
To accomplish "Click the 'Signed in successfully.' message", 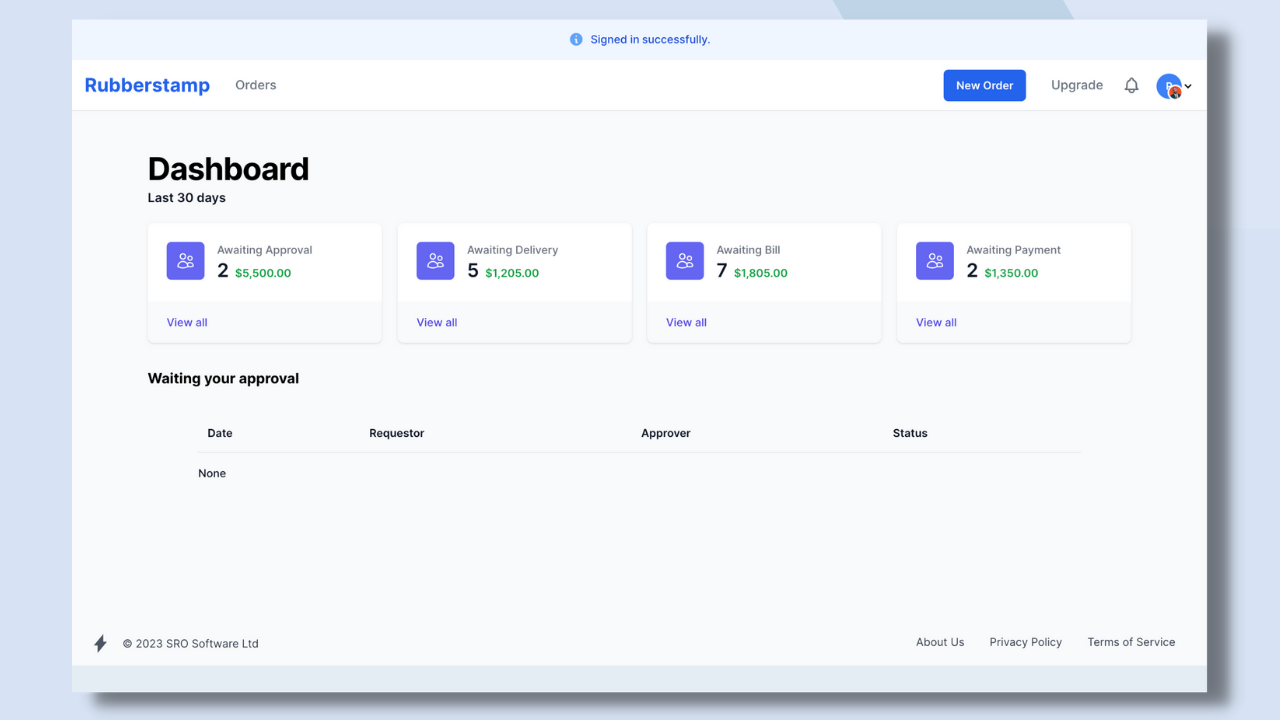I will click(650, 40).
